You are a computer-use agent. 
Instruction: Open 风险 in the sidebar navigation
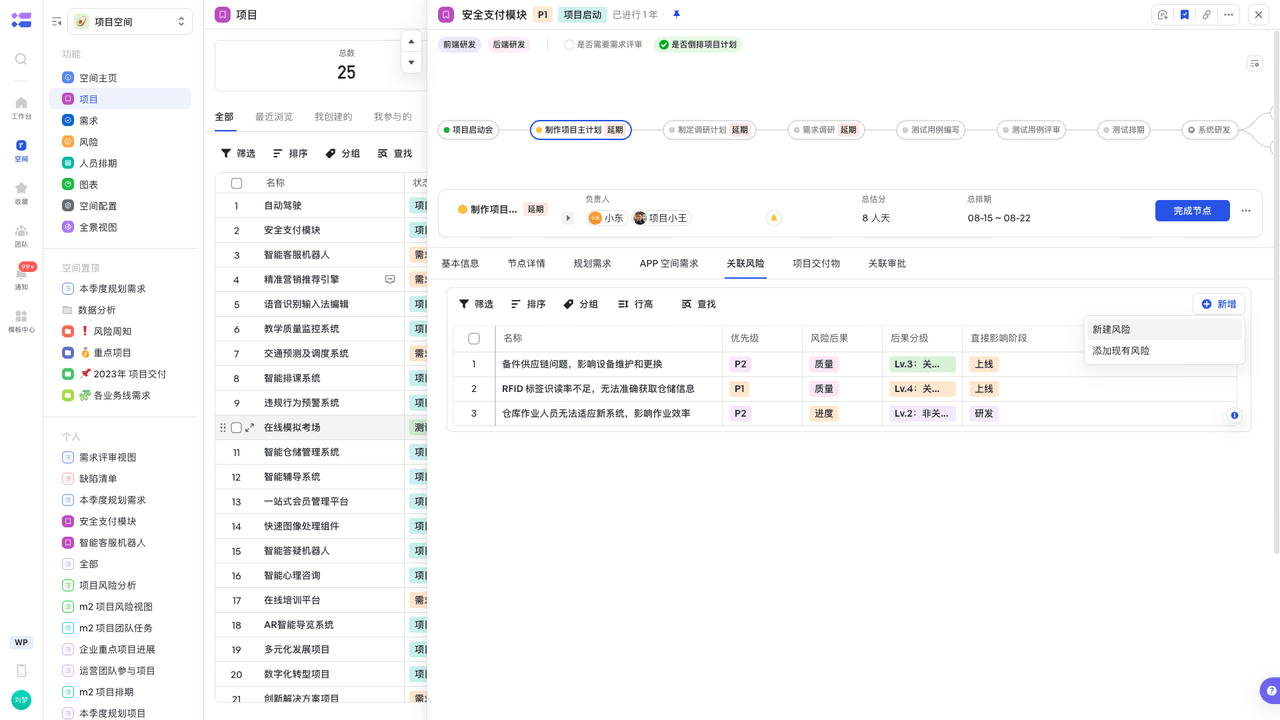[89, 142]
